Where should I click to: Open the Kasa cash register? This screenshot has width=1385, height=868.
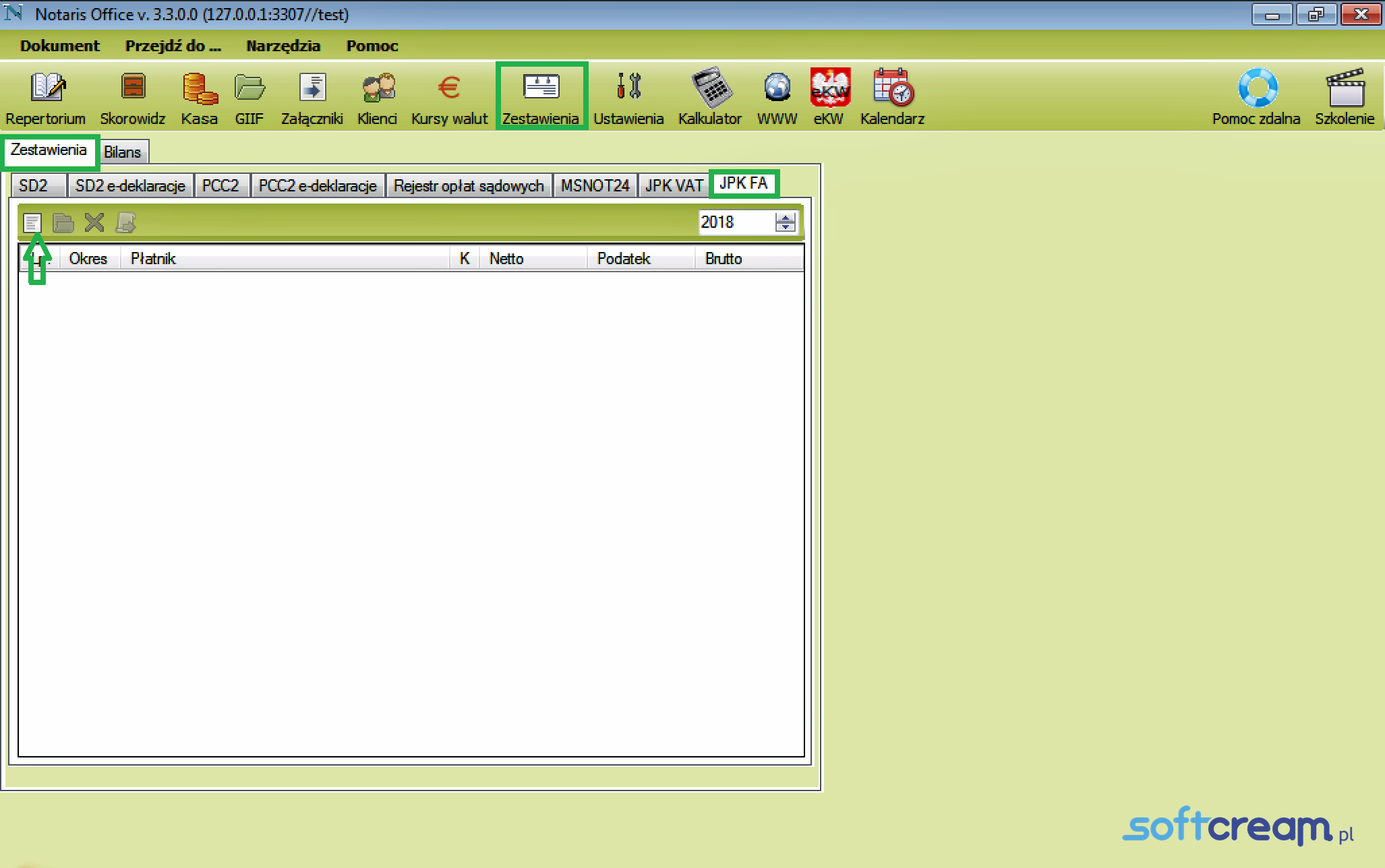click(200, 97)
